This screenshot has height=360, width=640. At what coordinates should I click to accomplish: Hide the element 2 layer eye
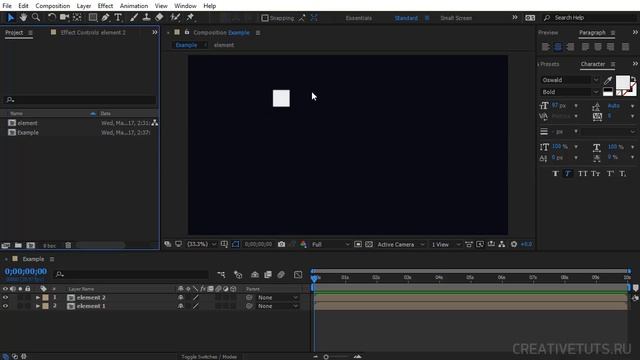5,298
